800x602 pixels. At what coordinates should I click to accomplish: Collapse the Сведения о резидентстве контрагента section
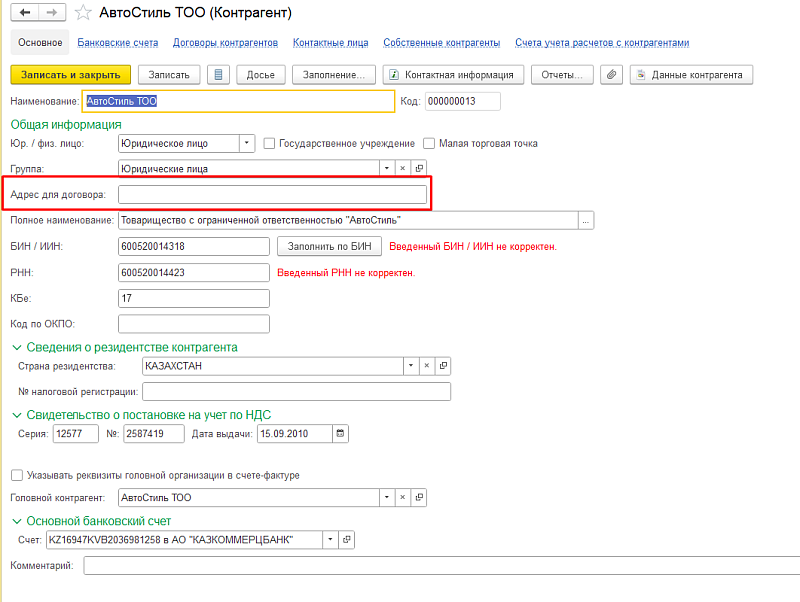pos(16,347)
